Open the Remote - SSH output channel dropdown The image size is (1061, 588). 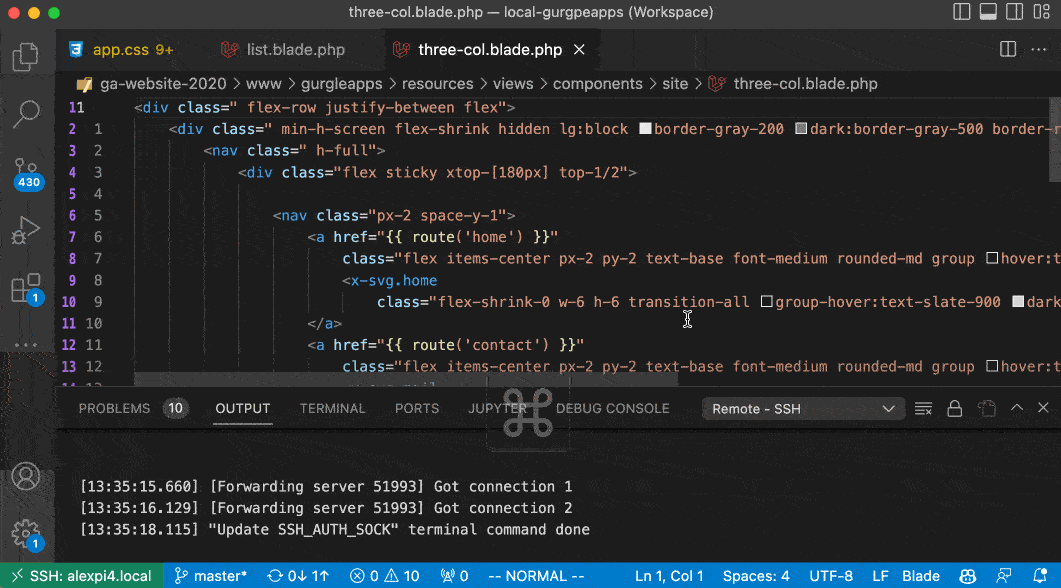pos(802,408)
